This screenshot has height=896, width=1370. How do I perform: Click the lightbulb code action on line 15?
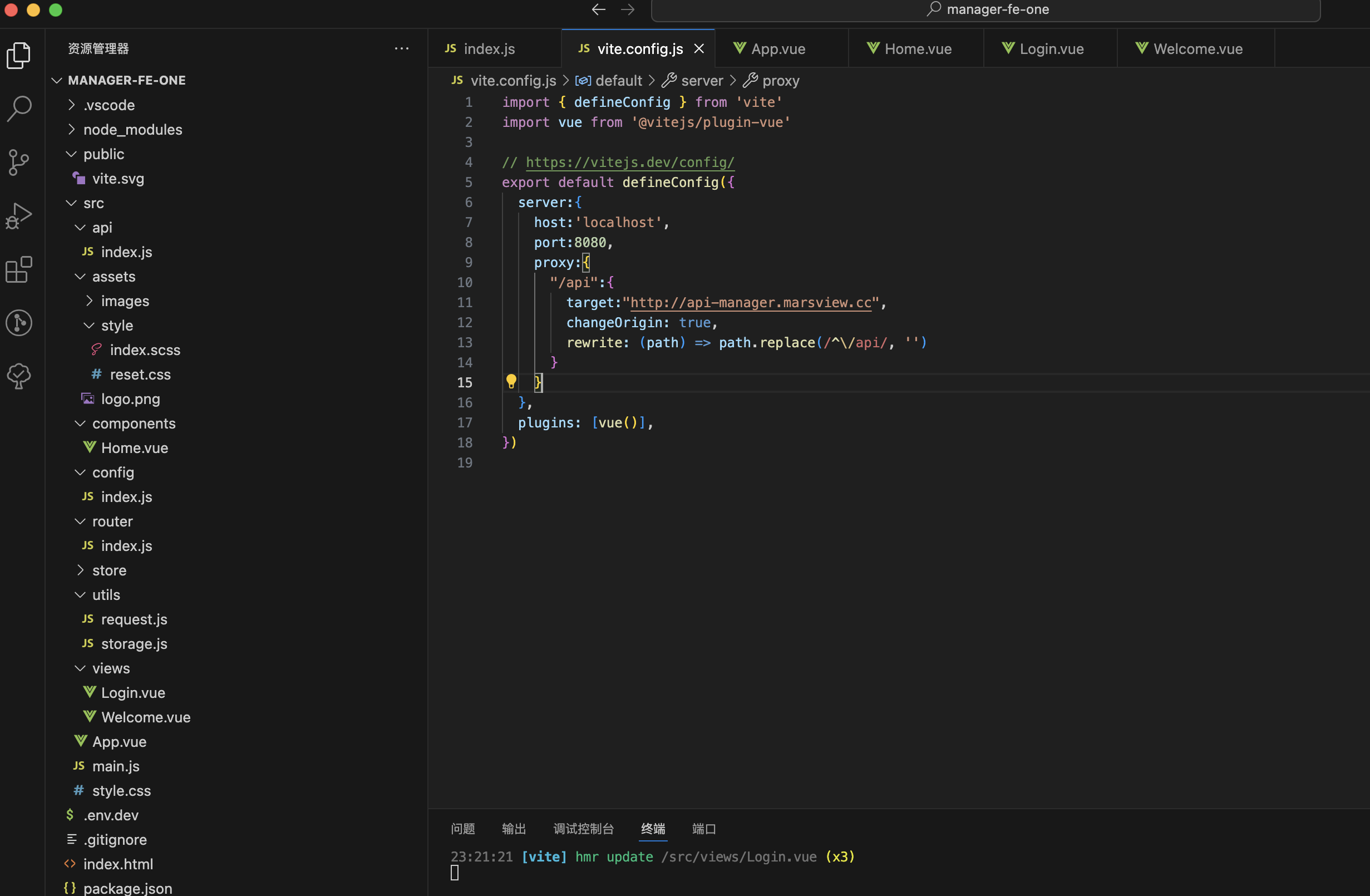[511, 381]
